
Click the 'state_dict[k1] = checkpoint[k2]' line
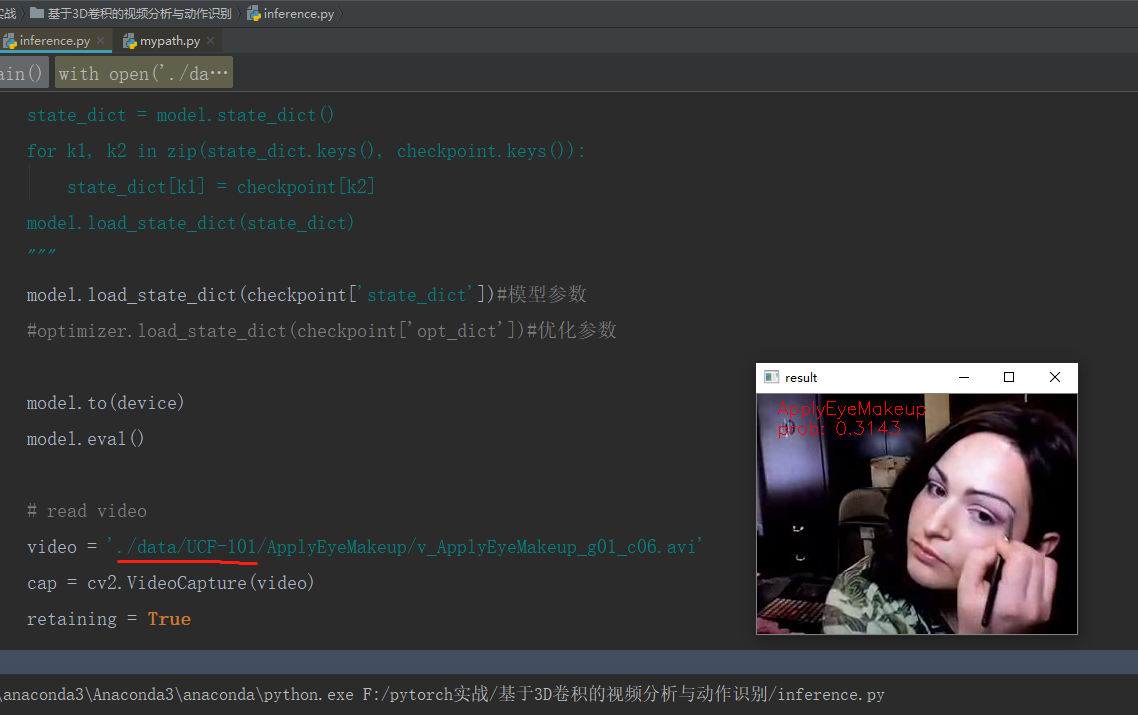click(221, 187)
